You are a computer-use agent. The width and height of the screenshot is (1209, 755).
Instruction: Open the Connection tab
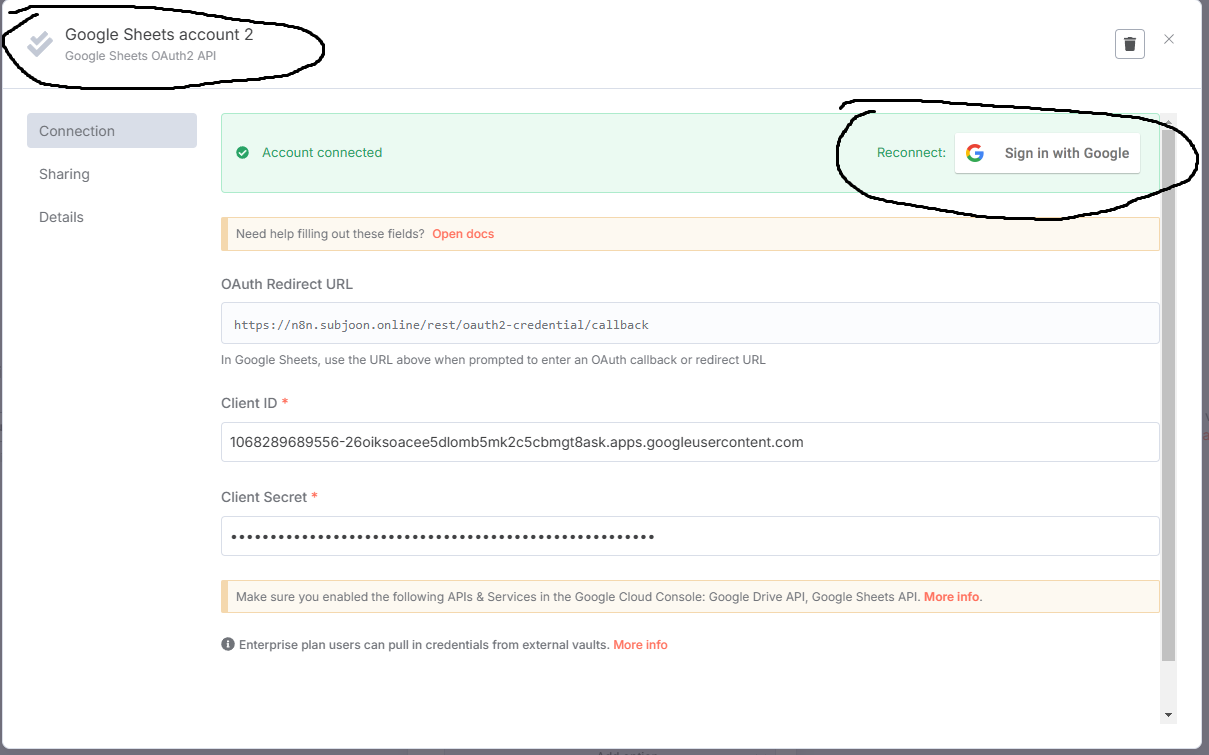[112, 131]
